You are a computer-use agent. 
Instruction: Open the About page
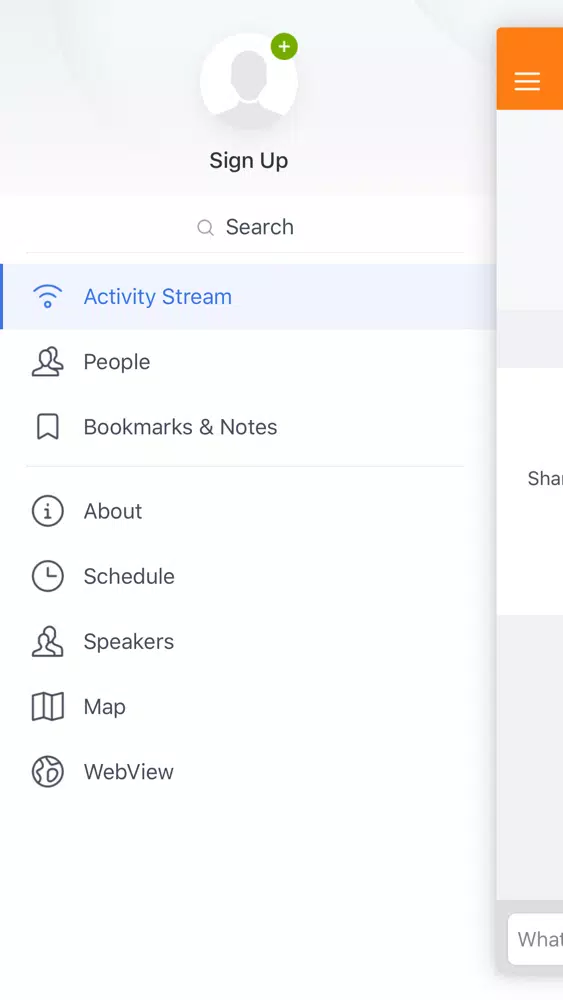(x=248, y=511)
